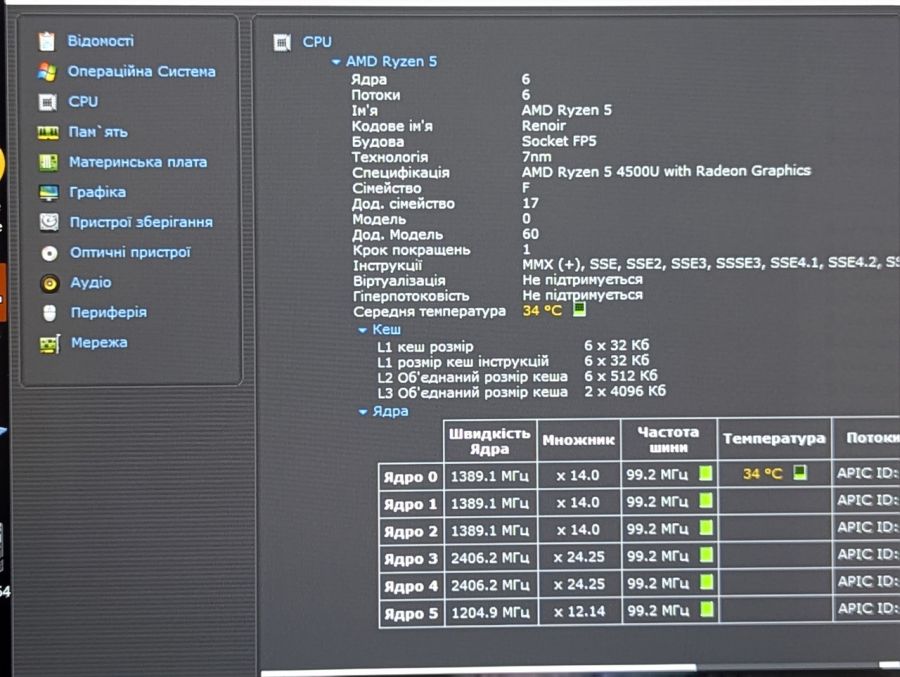Click the Температура column header

click(774, 439)
